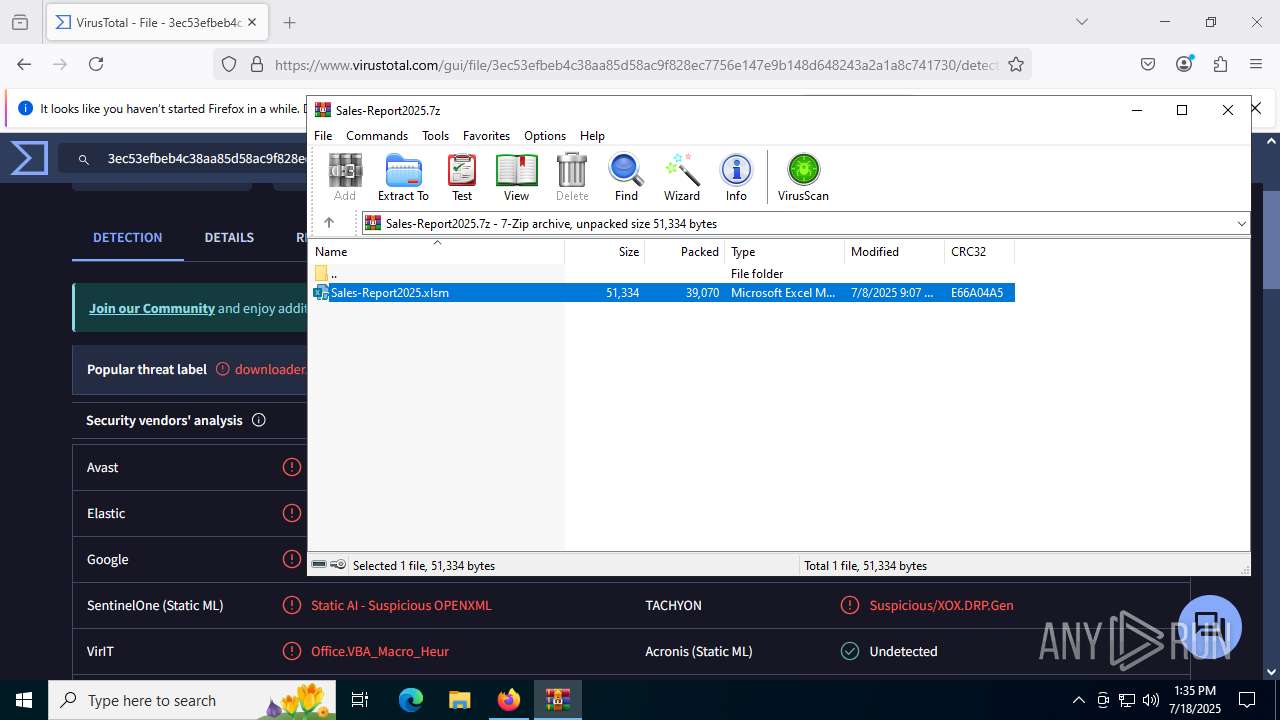Open File Explorer from taskbar
This screenshot has height=720, width=1280.
point(459,700)
